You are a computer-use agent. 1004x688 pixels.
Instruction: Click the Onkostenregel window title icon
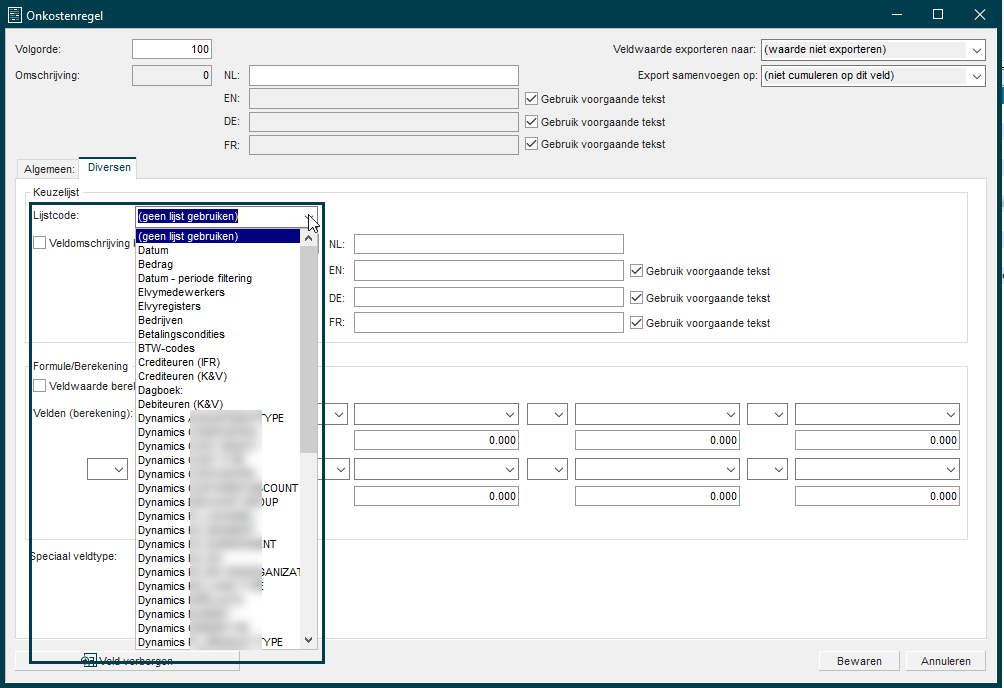pos(14,15)
